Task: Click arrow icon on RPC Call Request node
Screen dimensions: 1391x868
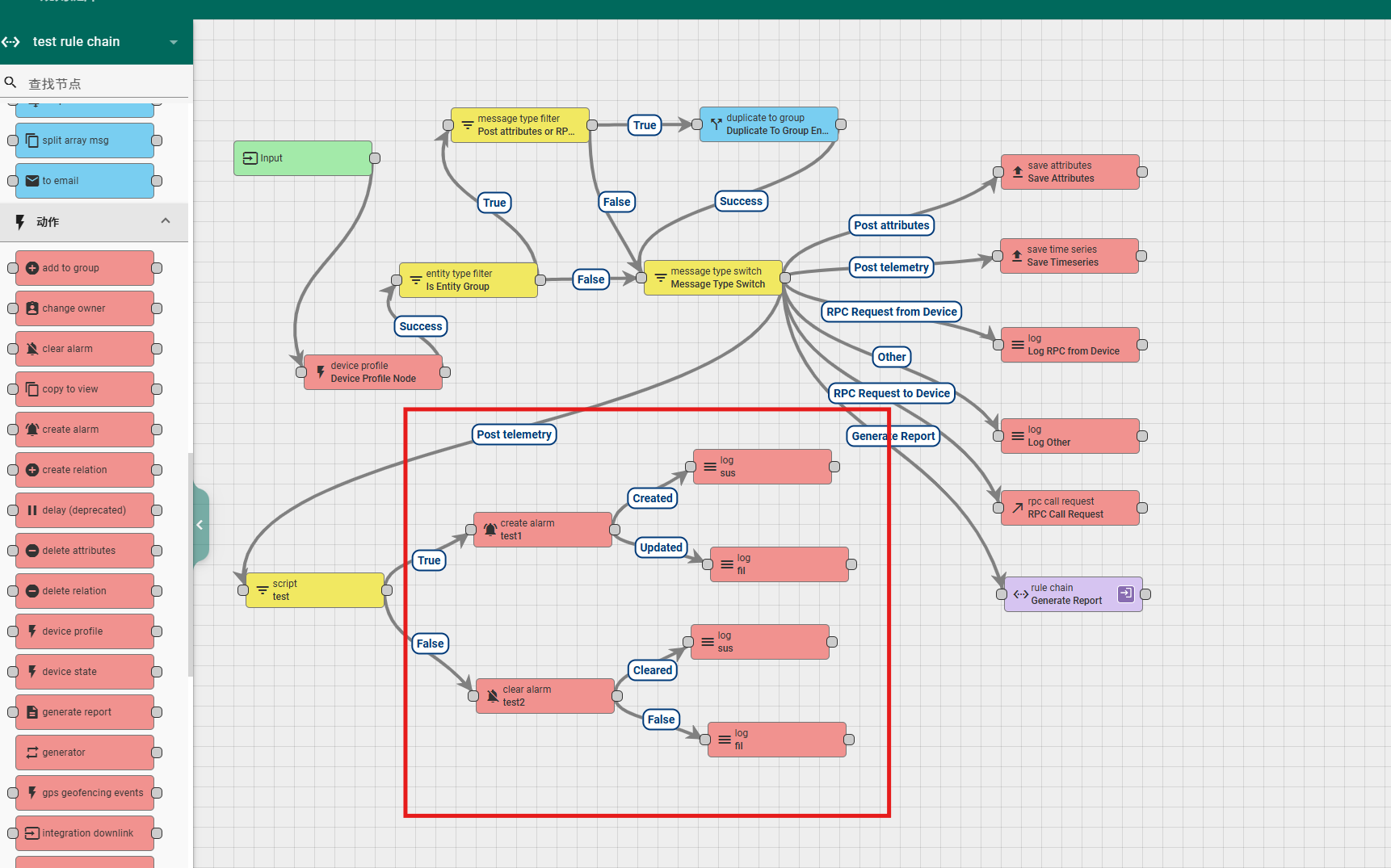Action: [x=1017, y=508]
